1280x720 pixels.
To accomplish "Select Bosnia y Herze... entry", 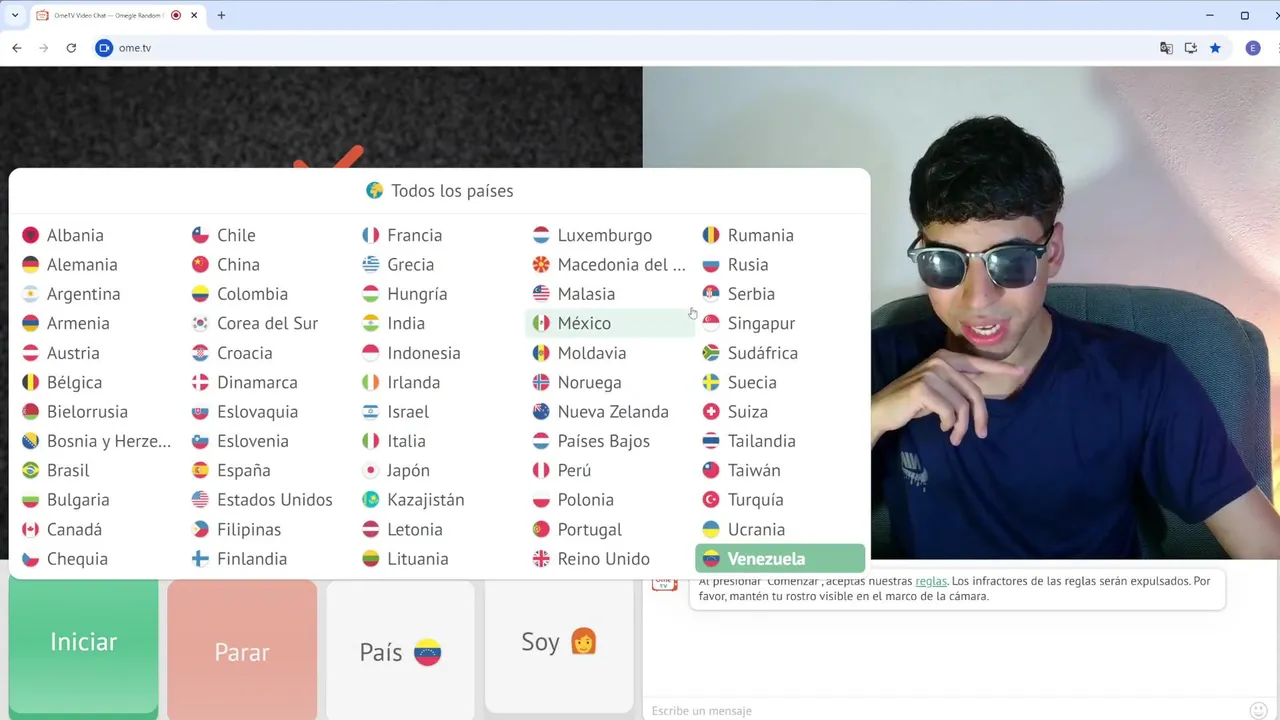I will click(x=100, y=441).
